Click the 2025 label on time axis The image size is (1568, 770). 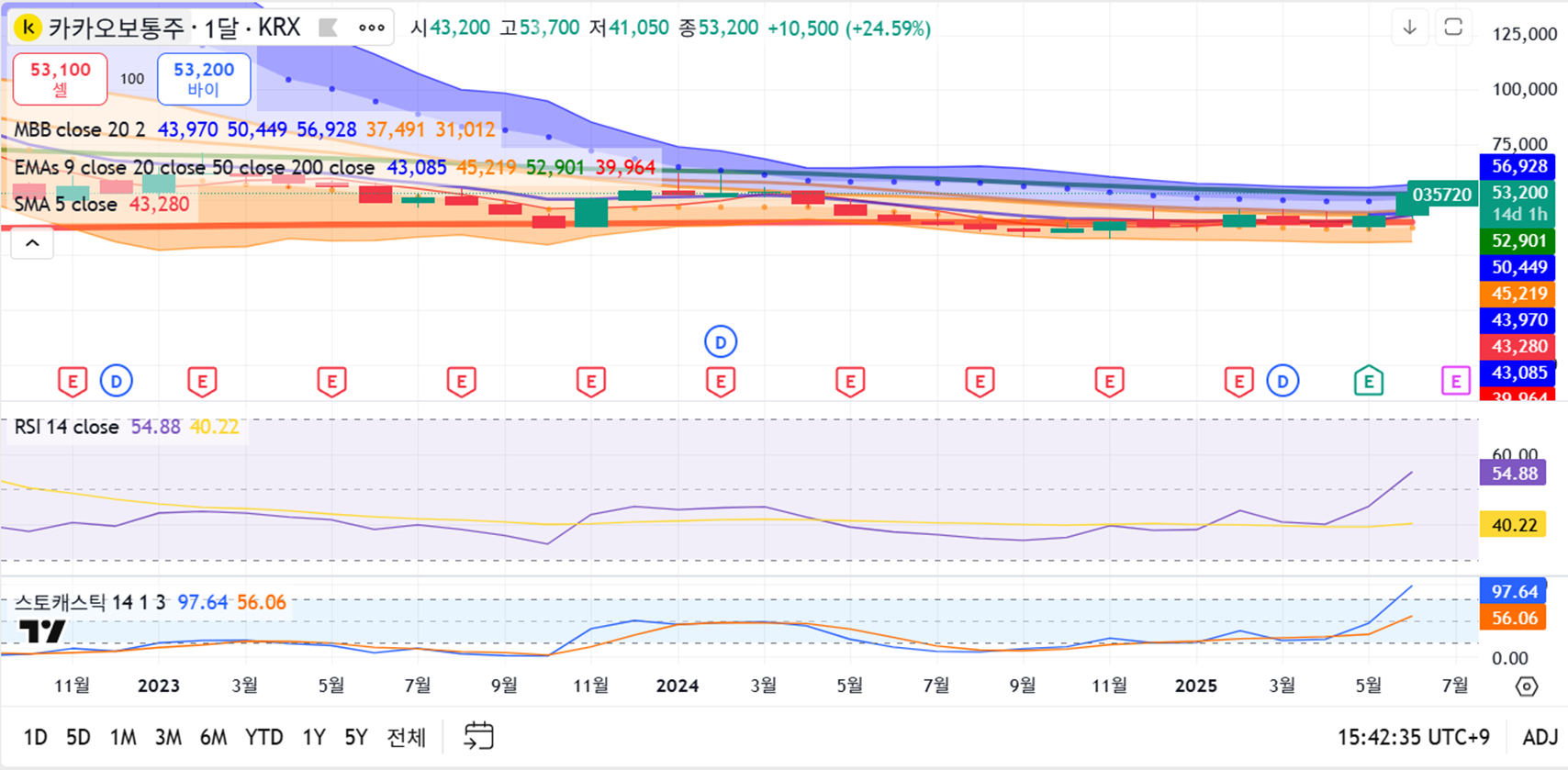(x=1196, y=686)
